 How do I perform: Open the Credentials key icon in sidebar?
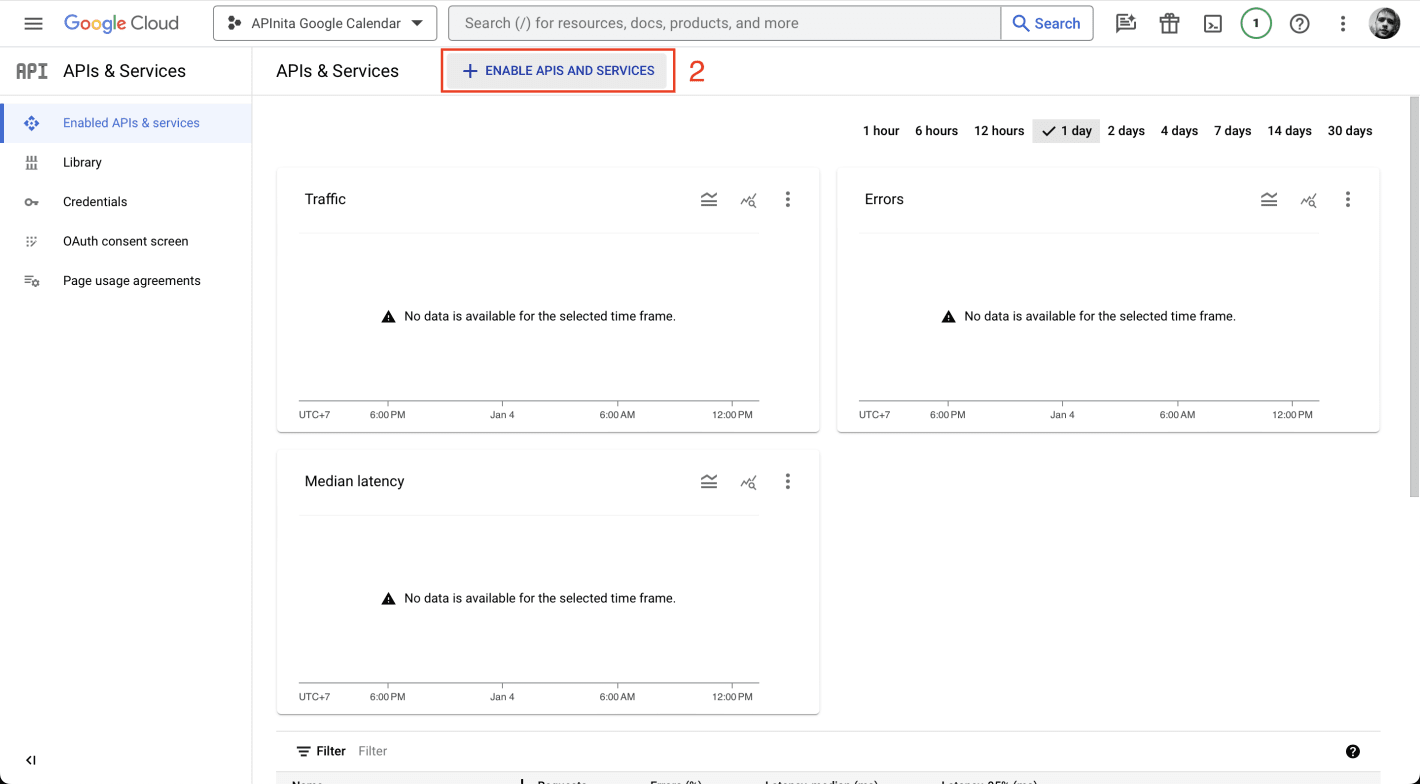coord(31,201)
